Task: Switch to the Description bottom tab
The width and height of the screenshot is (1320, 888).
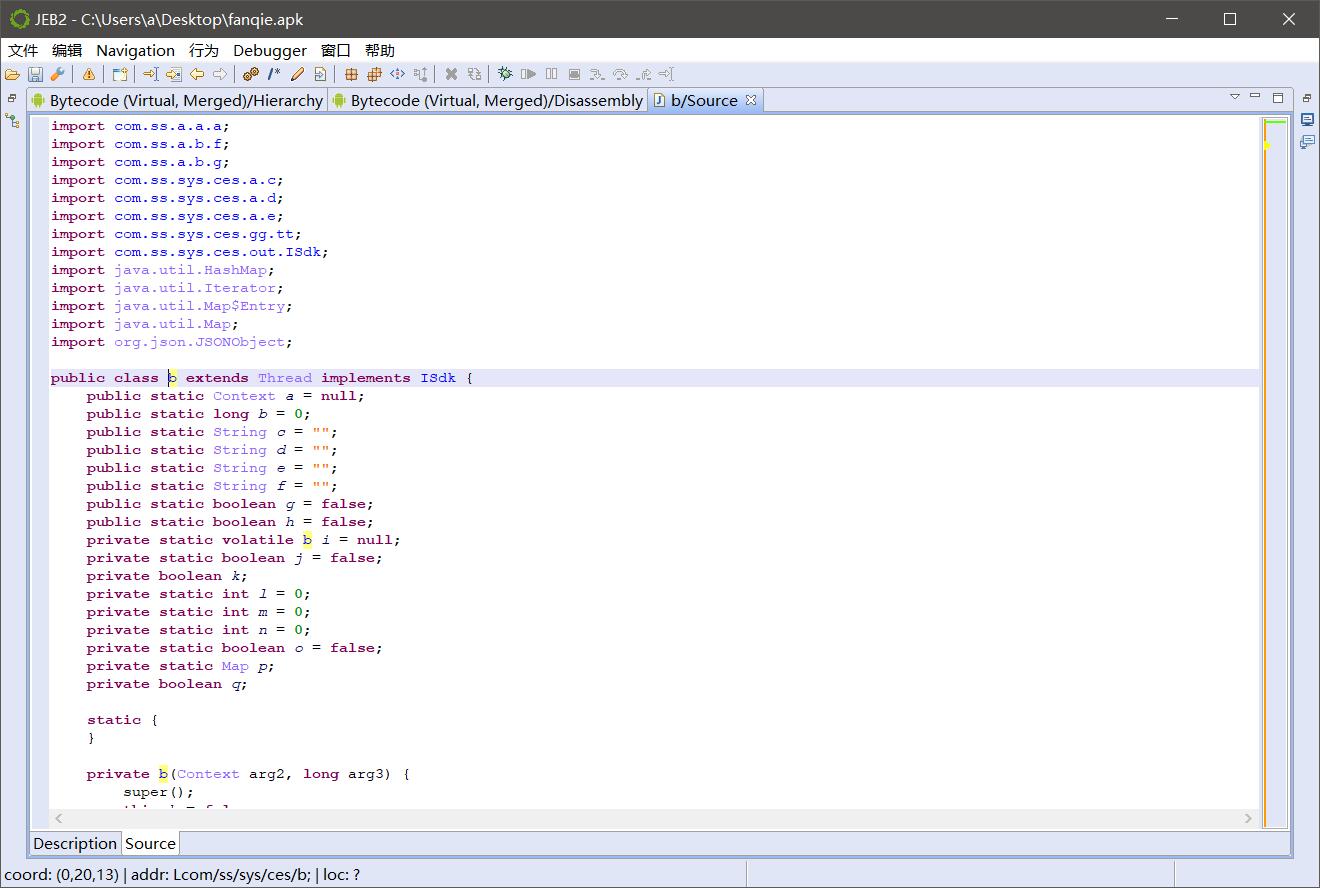Action: 75,843
